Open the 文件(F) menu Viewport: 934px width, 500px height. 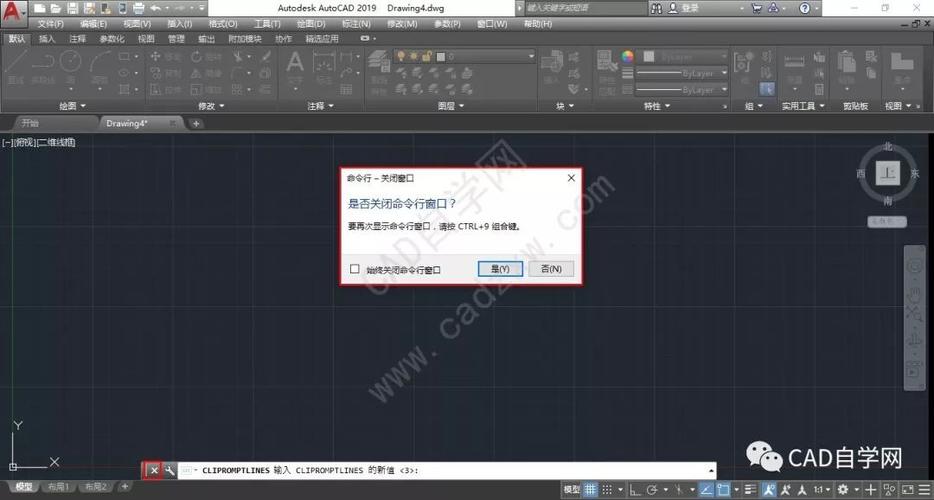(50, 24)
